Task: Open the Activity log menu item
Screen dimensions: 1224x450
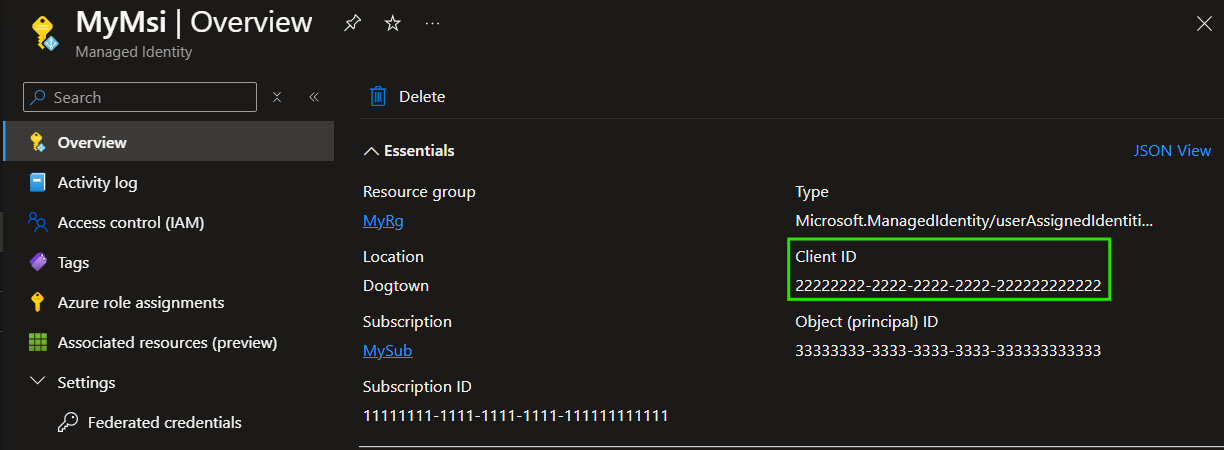Action: (x=169, y=182)
